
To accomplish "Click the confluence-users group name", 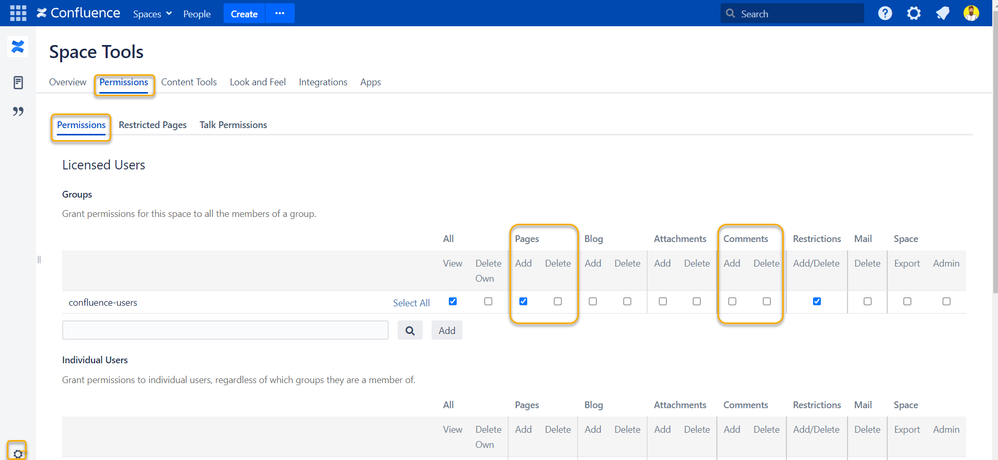I will click(x=103, y=302).
